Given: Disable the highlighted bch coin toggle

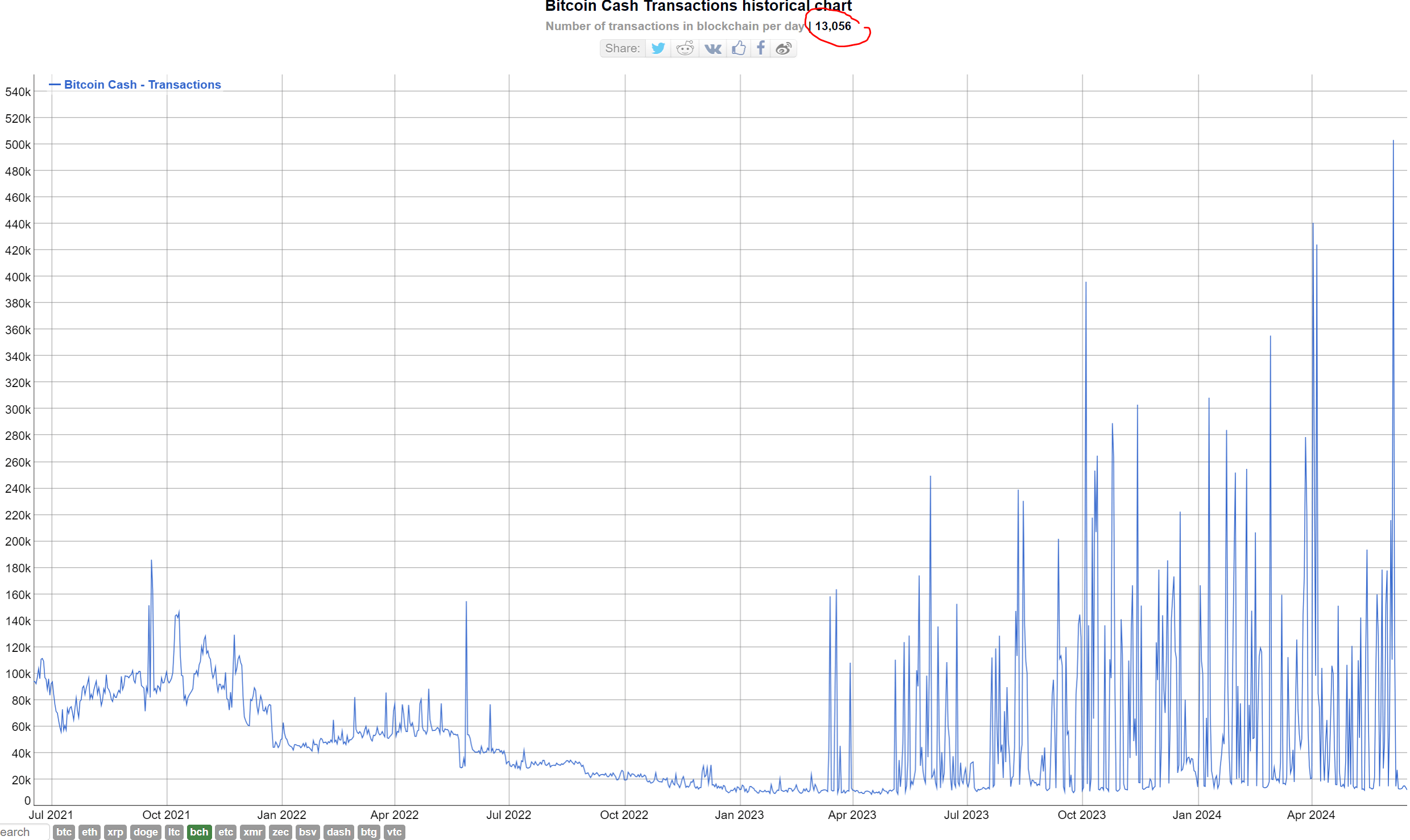Looking at the screenshot, I should click(x=199, y=832).
